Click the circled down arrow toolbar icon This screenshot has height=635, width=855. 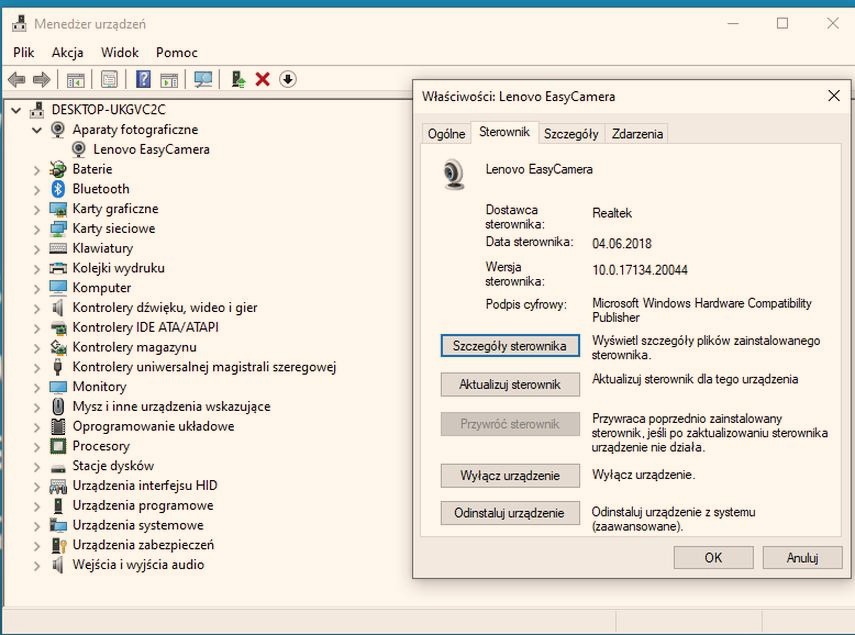tap(287, 80)
